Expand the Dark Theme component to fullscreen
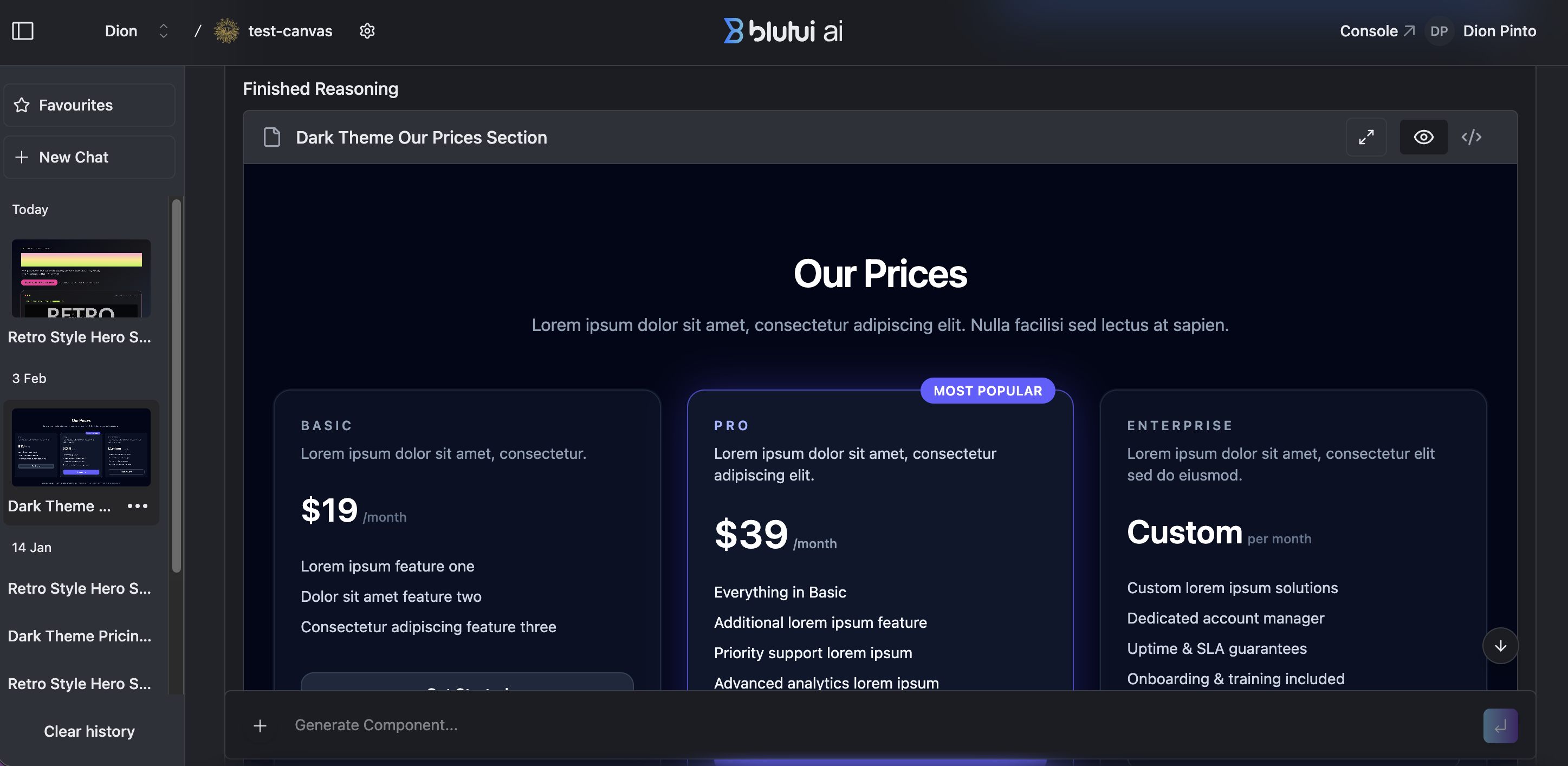1568x766 pixels. coord(1366,137)
